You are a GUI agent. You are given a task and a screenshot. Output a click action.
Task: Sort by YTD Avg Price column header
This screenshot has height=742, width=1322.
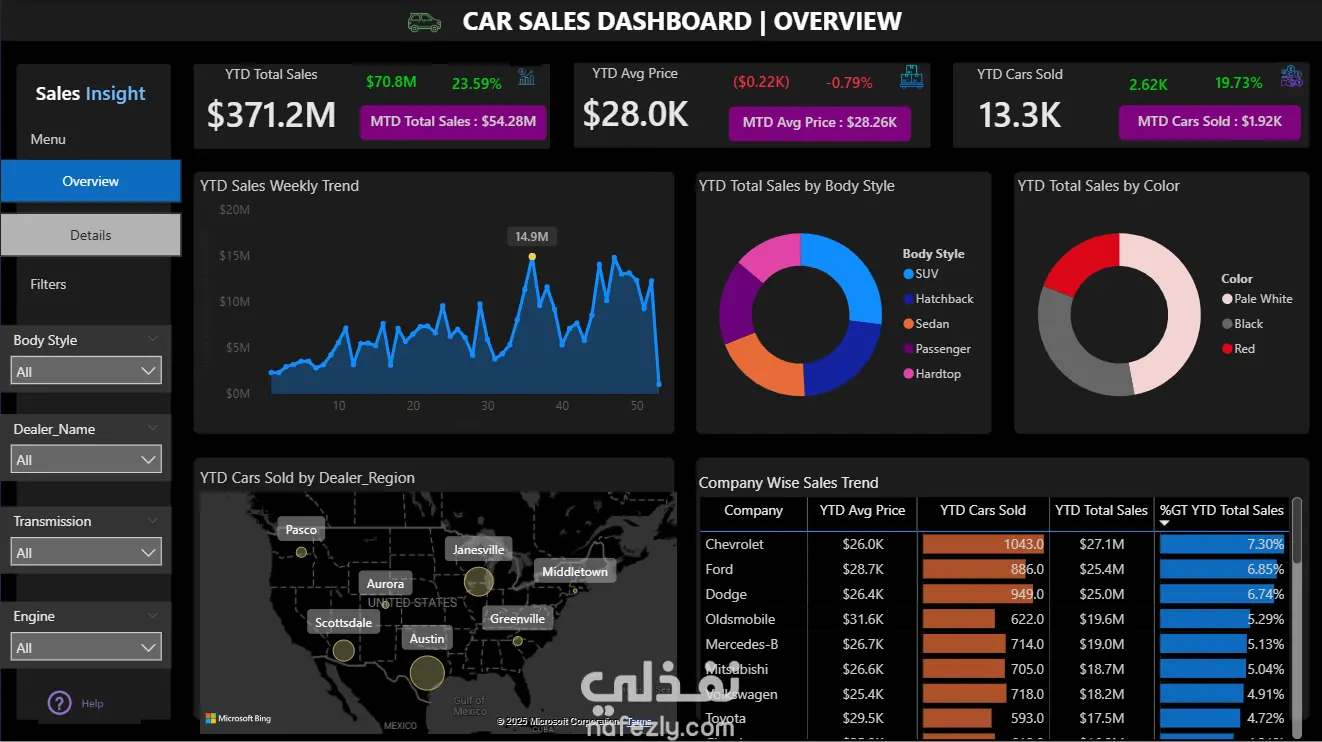862,510
